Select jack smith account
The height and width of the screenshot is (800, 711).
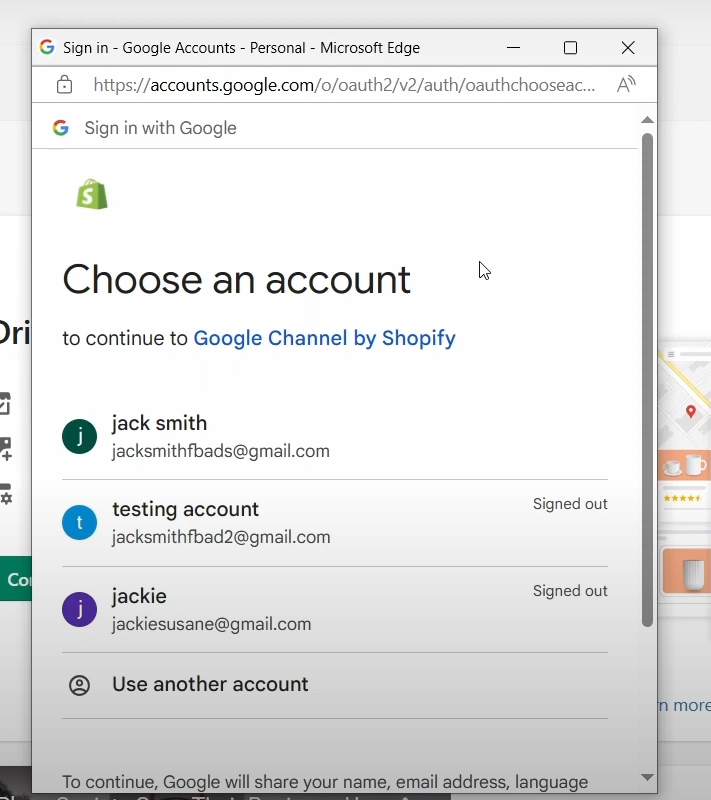coord(220,437)
